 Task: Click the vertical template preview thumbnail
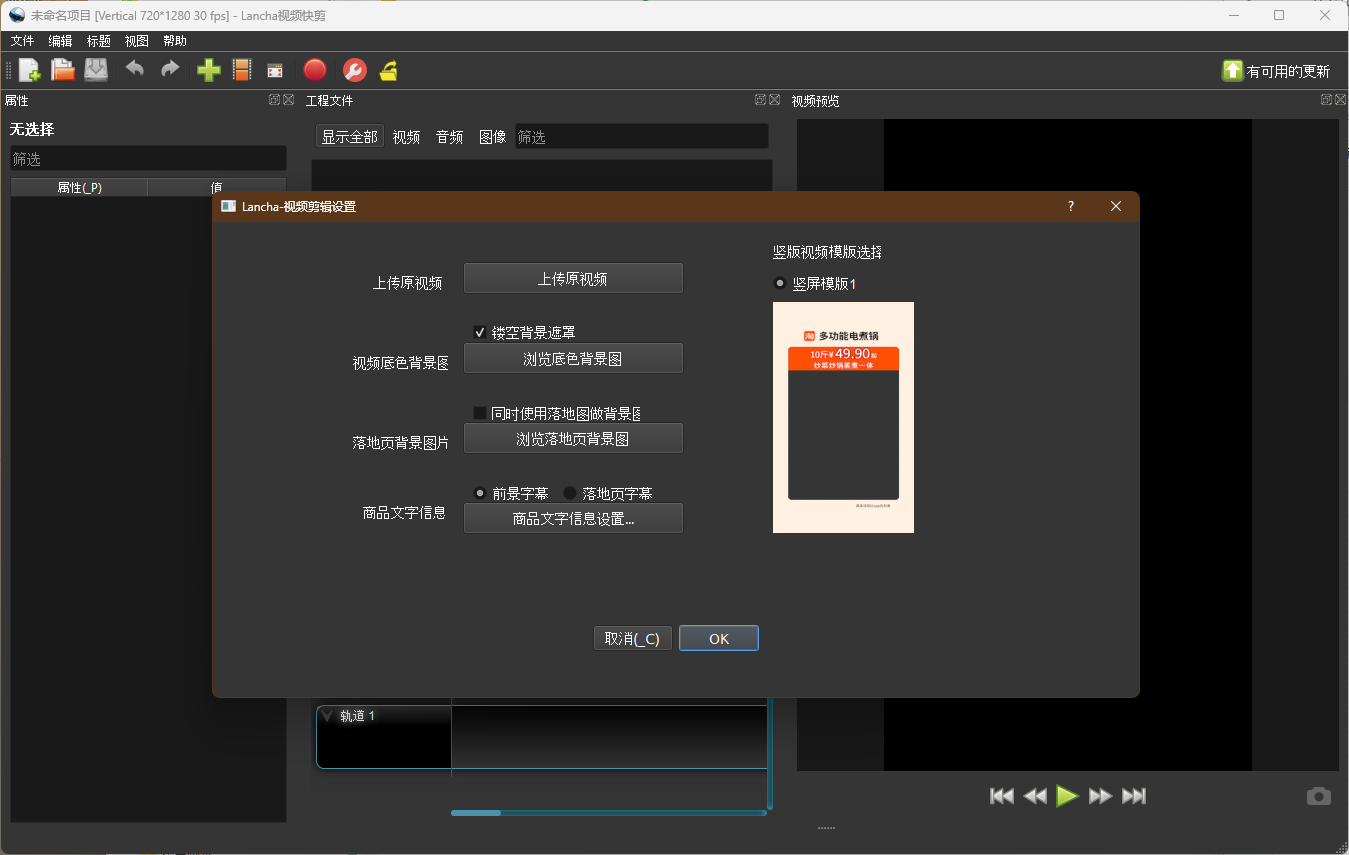click(x=843, y=417)
